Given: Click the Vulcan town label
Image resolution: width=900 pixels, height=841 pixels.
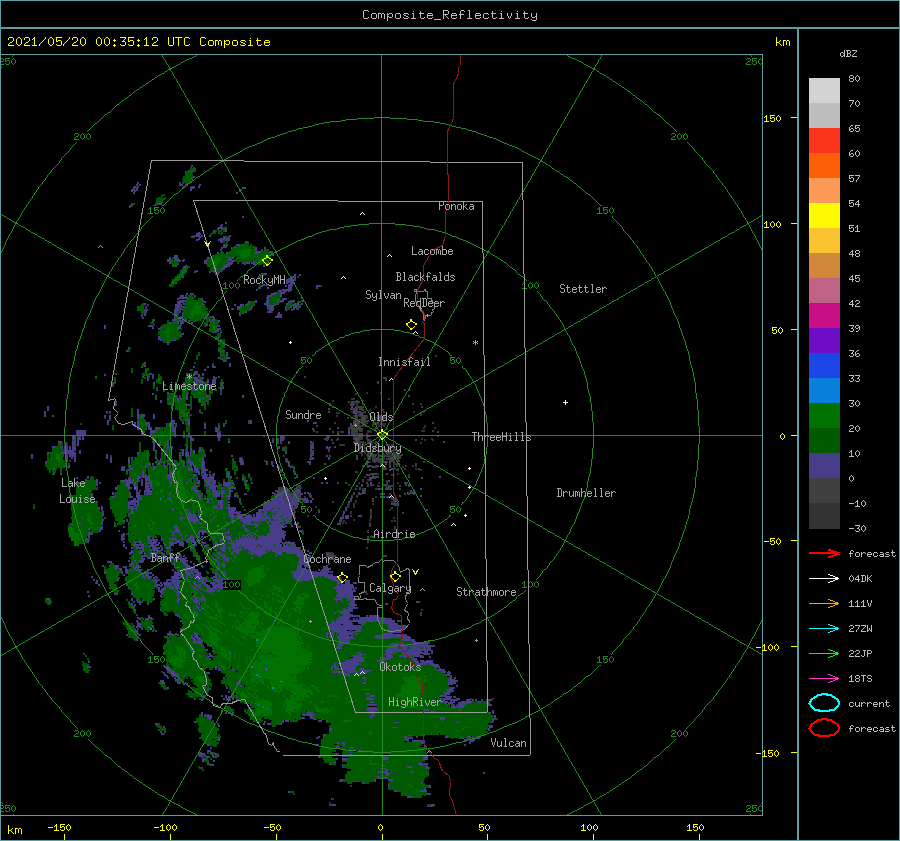Looking at the screenshot, I should coord(508,743).
